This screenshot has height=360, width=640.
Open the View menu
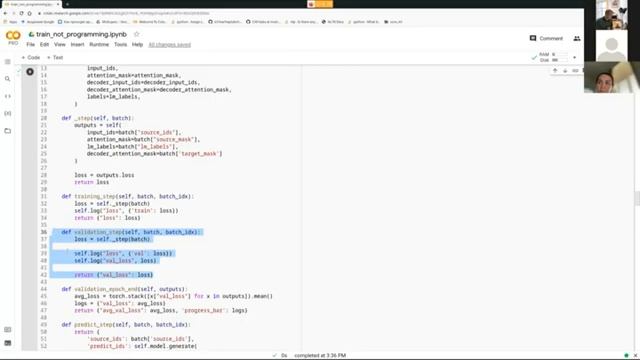tap(60, 44)
